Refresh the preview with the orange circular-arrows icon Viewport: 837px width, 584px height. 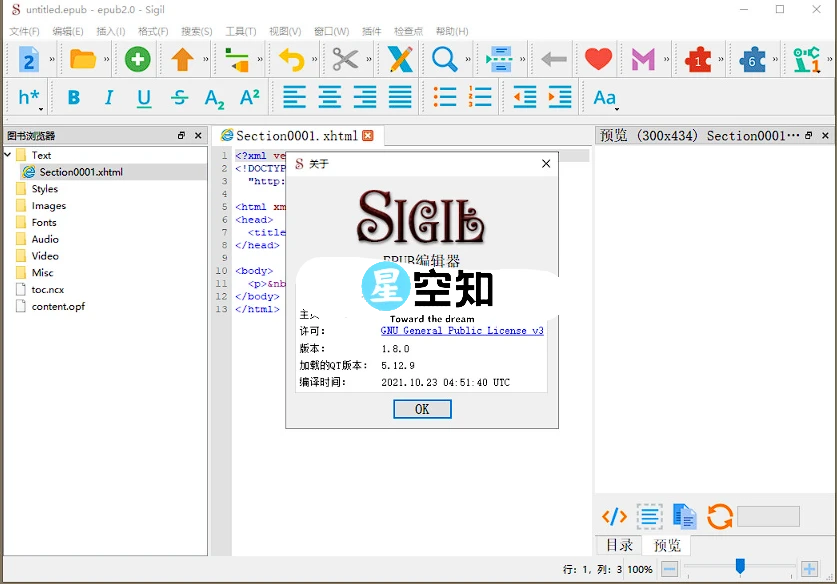[x=719, y=516]
